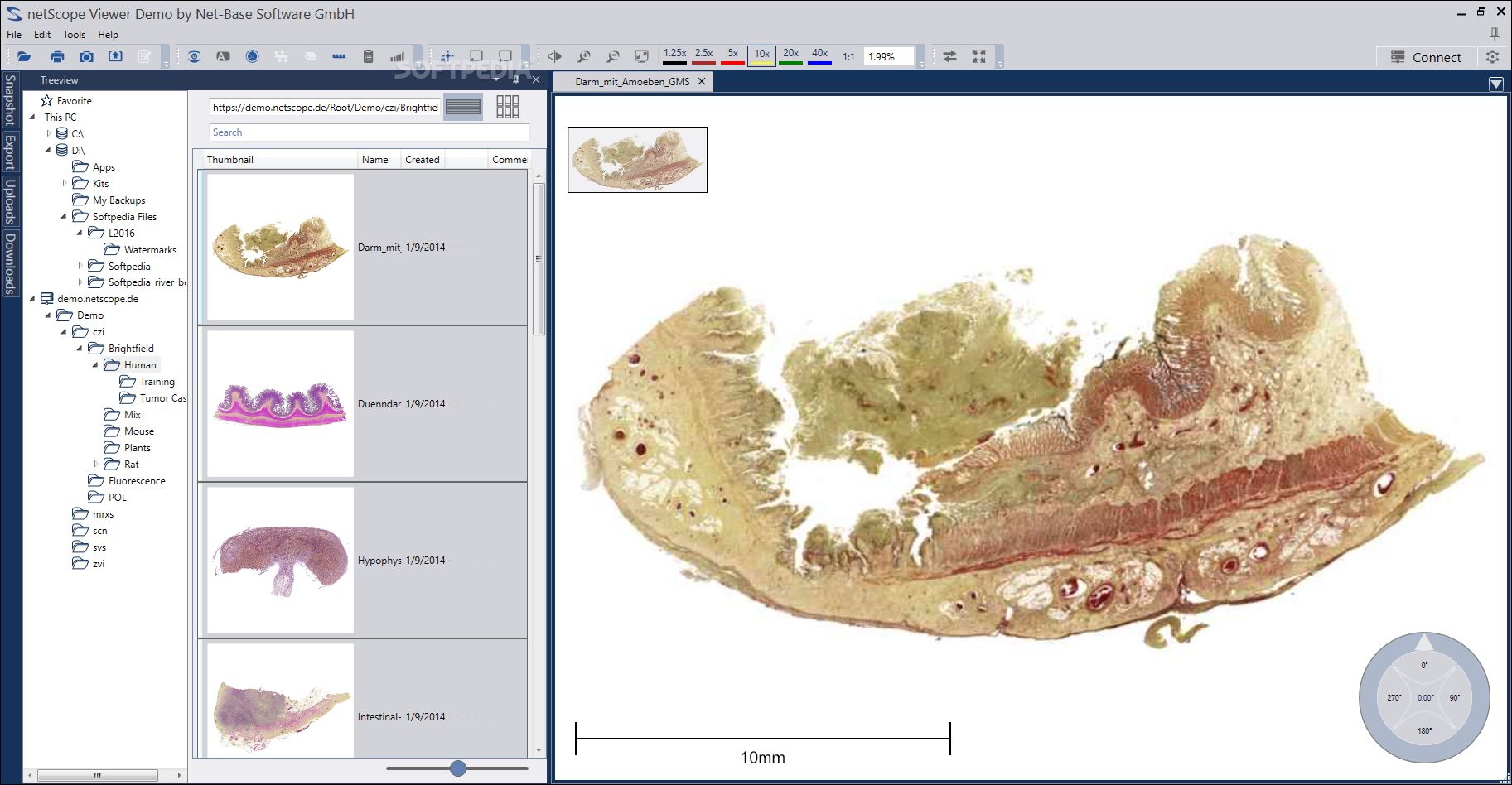
Task: Switch to grid view layout icon
Action: 508,107
